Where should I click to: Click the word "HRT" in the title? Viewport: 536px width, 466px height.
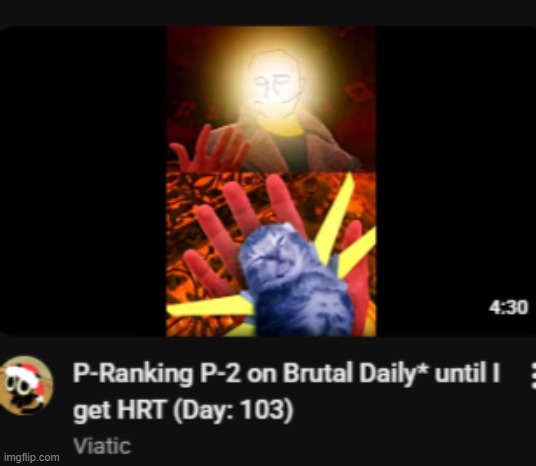(142, 409)
